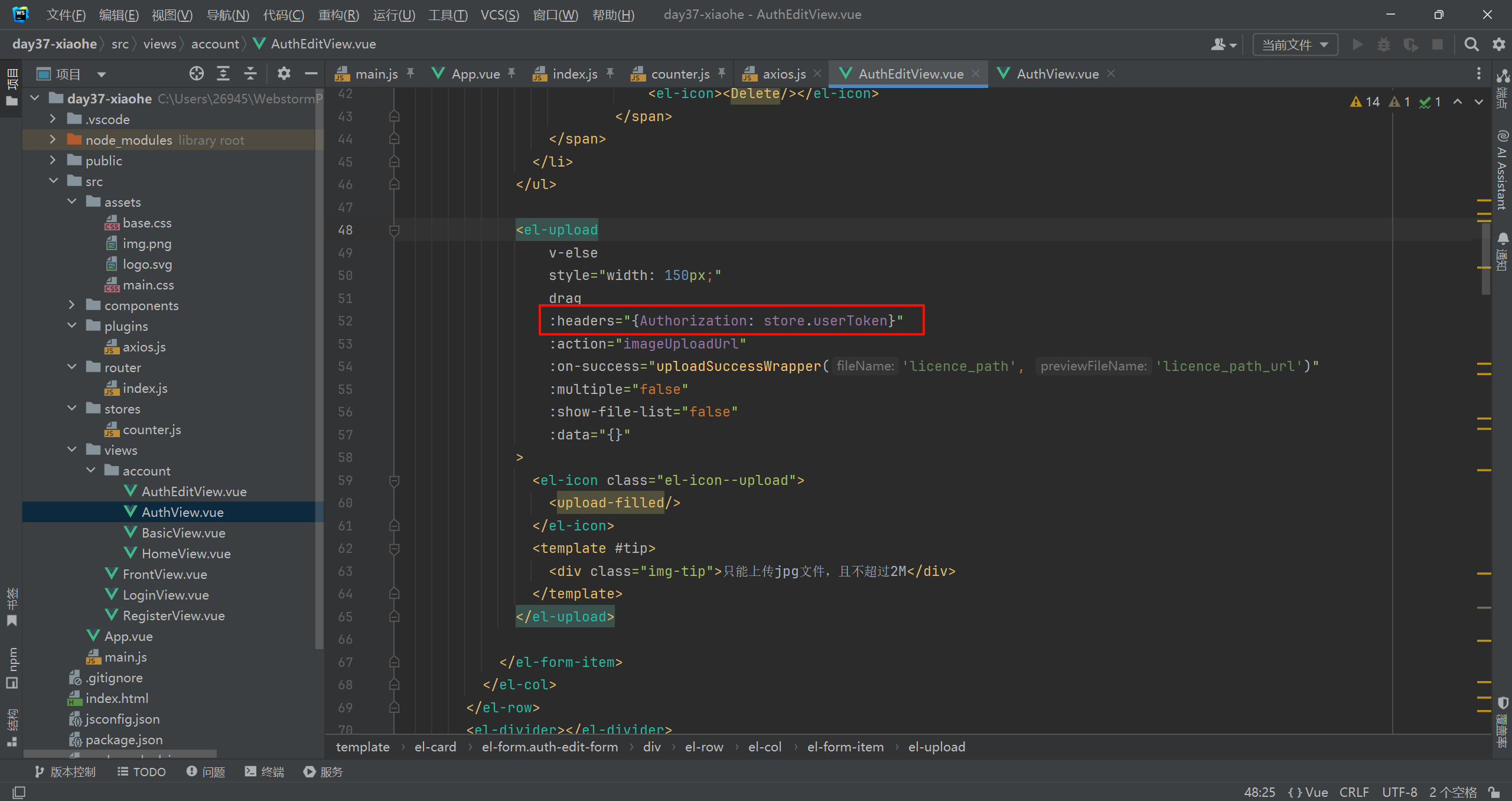Image resolution: width=1512 pixels, height=801 pixels.
Task: Click the Run button in toolbar
Action: point(1357,44)
